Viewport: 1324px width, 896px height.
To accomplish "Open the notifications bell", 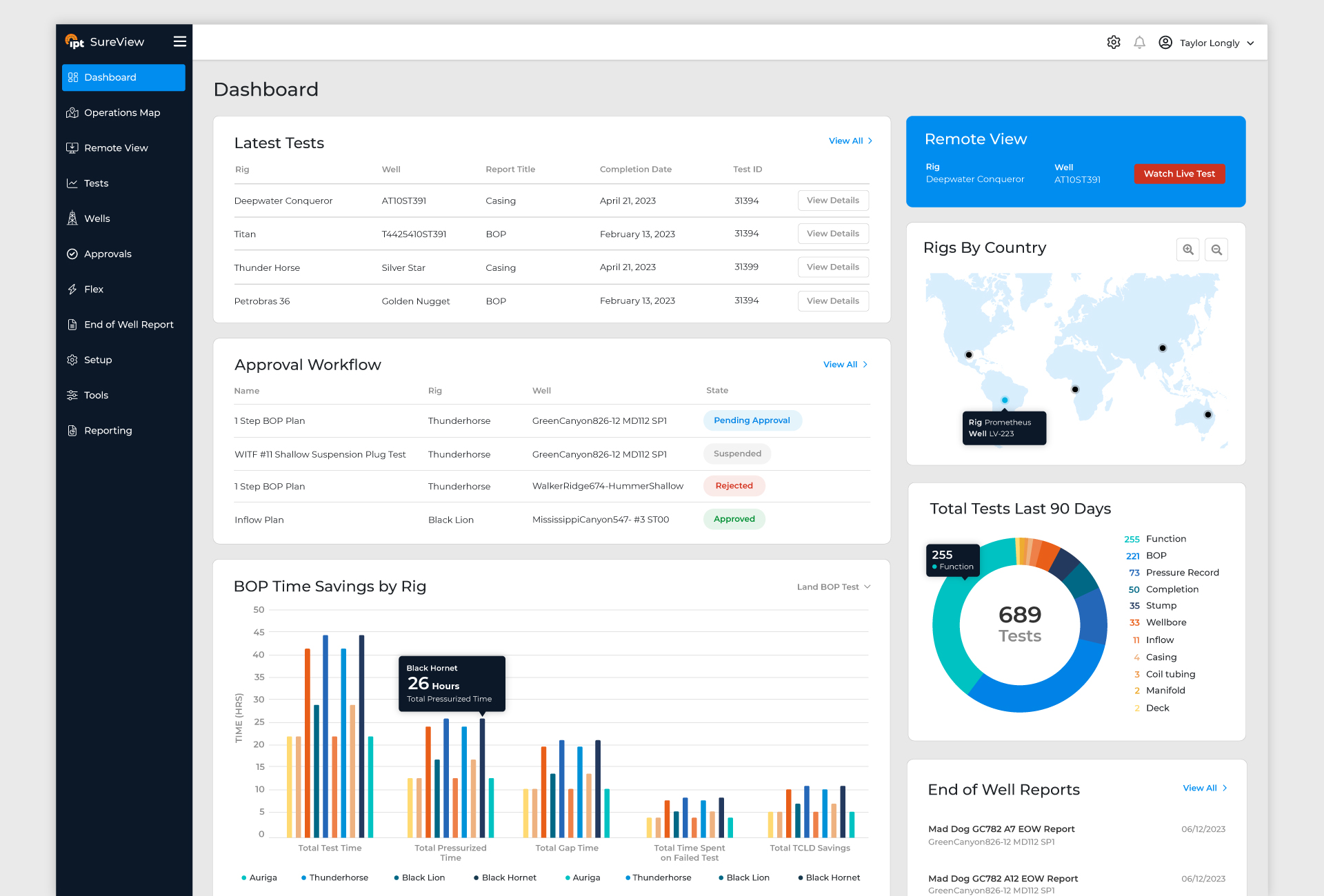I will click(x=1139, y=42).
